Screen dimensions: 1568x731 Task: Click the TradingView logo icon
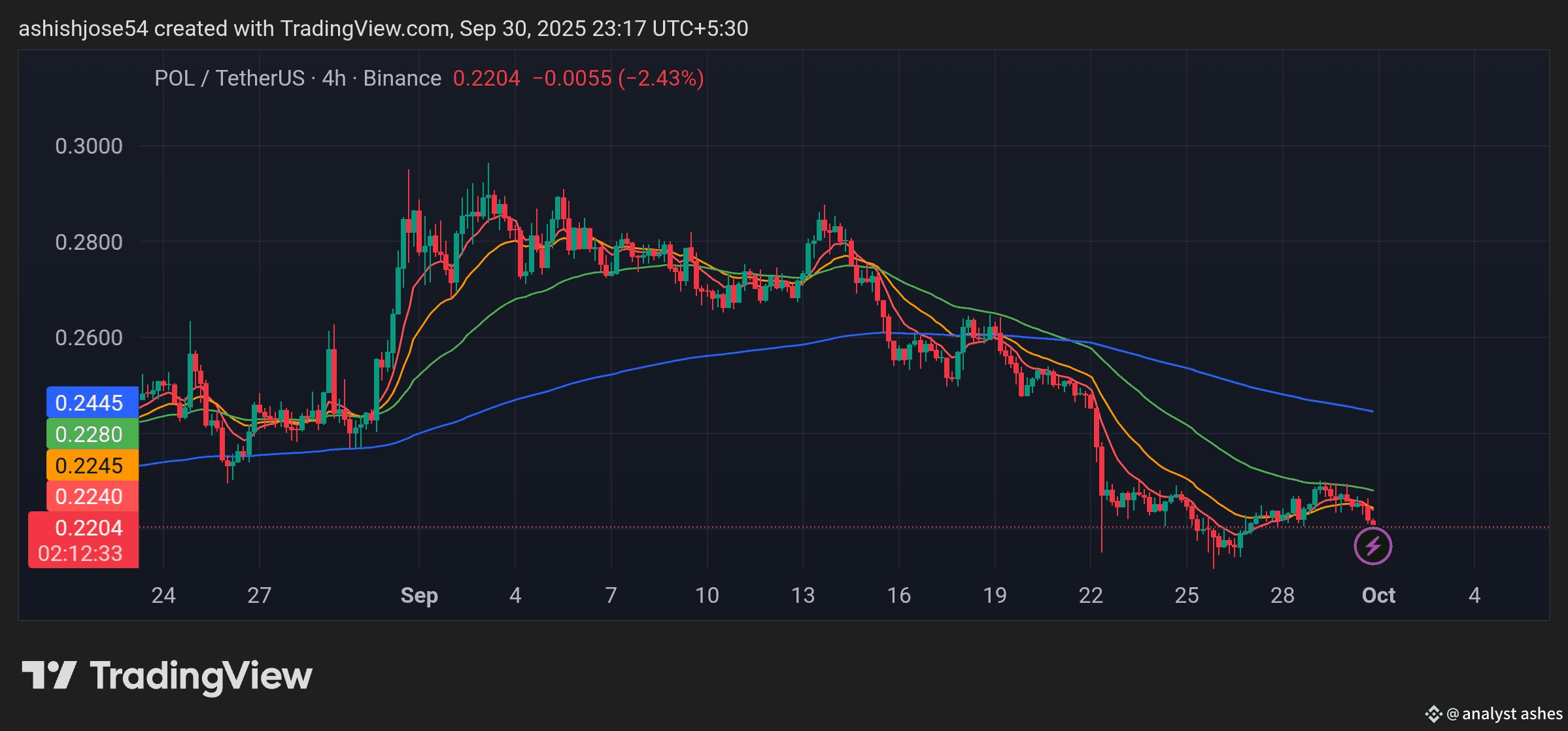[x=49, y=675]
